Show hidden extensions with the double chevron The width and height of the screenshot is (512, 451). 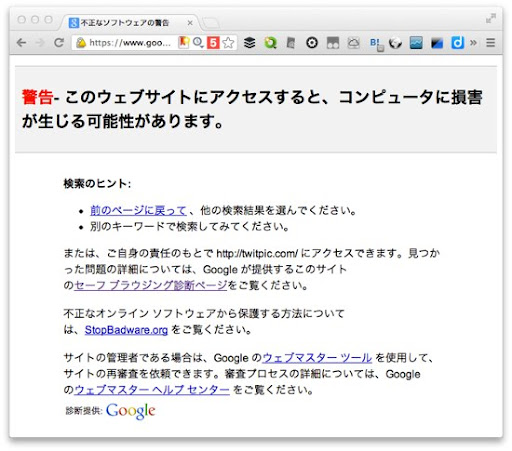tap(473, 43)
